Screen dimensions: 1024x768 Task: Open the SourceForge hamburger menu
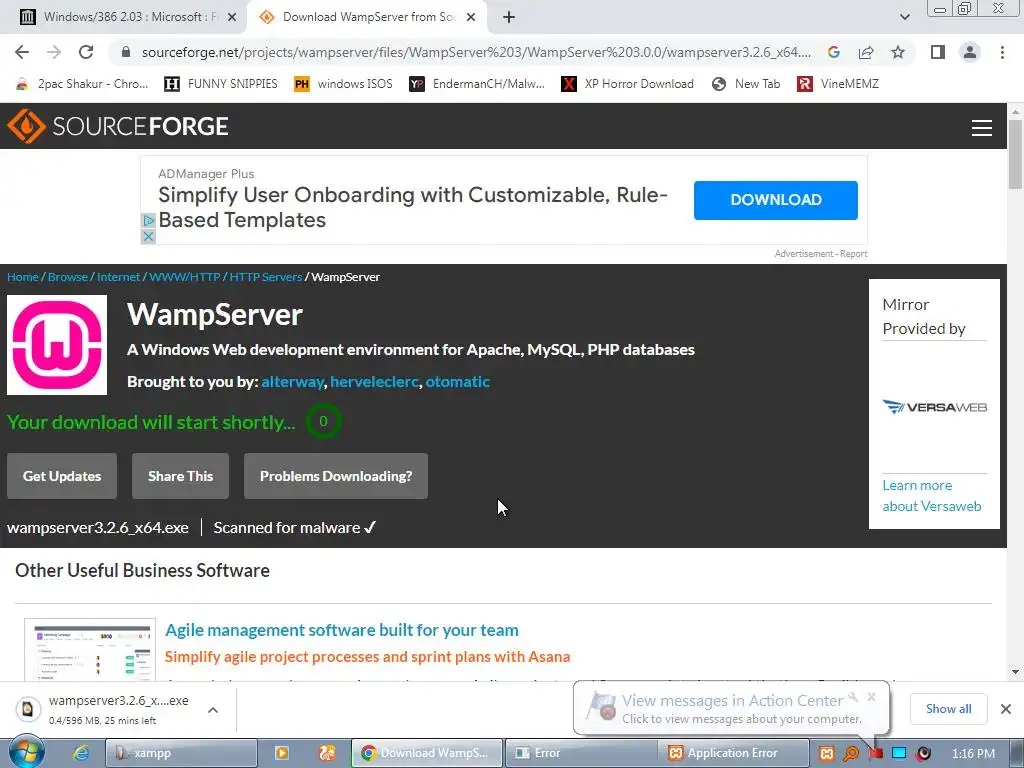(982, 127)
